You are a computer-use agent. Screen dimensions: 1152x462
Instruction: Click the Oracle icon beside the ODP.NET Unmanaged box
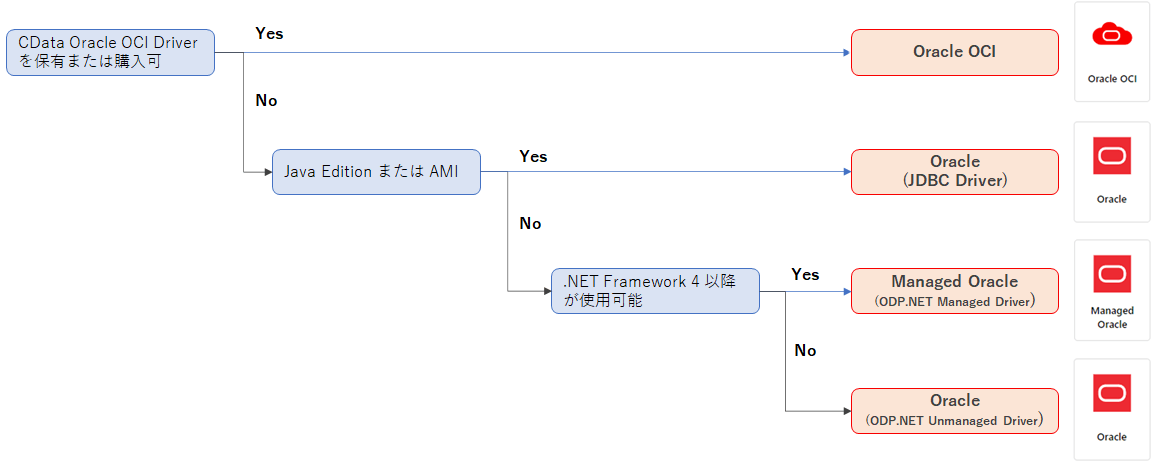tap(1112, 394)
